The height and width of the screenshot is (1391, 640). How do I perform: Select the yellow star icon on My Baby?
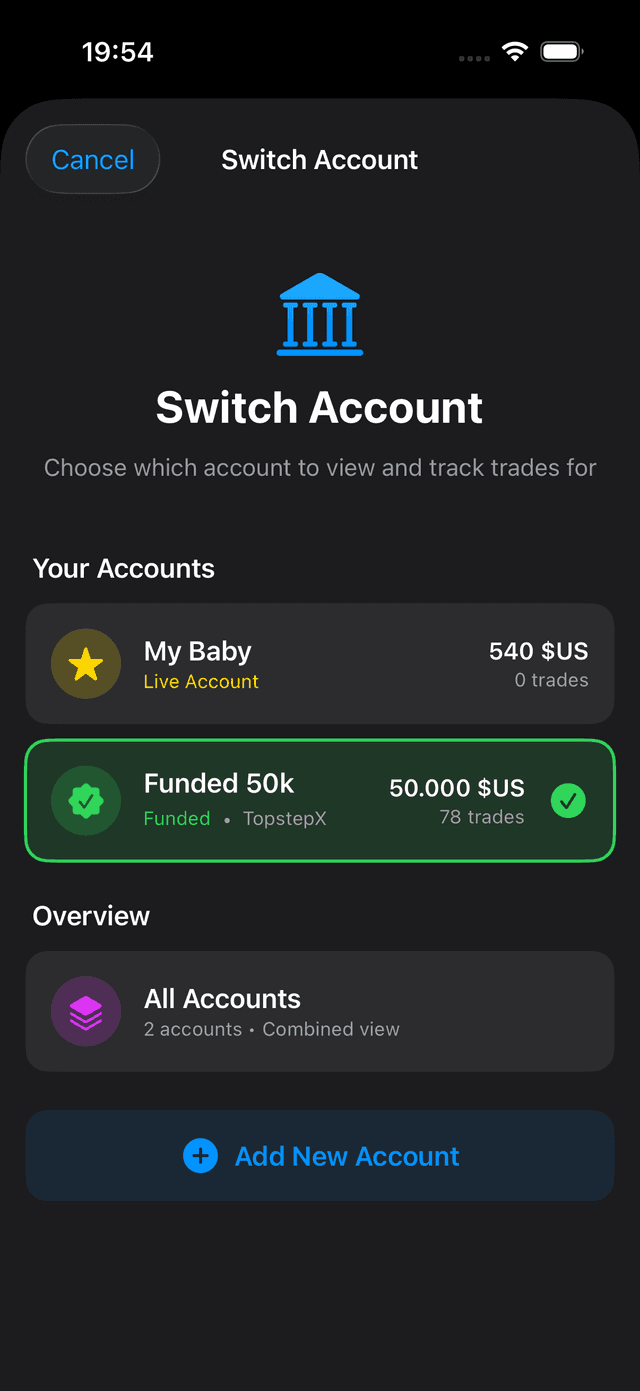pyautogui.click(x=86, y=663)
